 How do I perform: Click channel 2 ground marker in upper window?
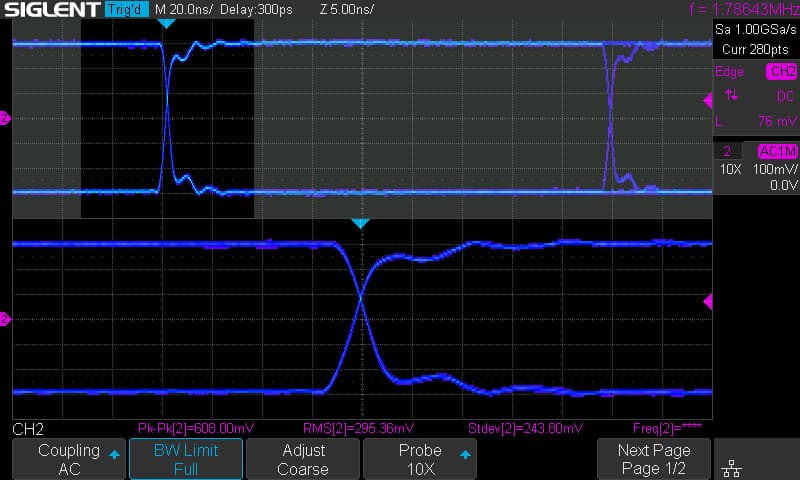(x=5, y=119)
